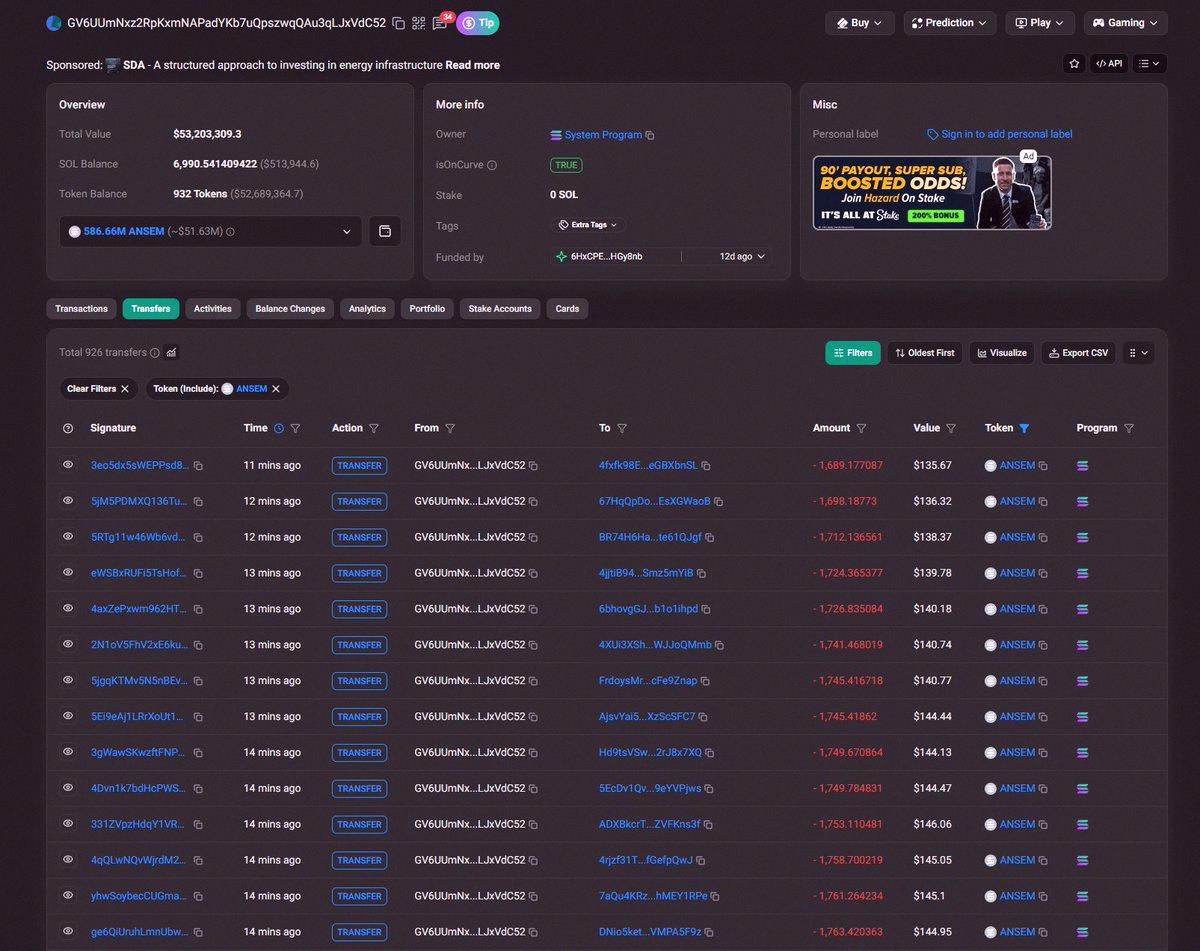Click the green Filters button

pyautogui.click(x=852, y=353)
